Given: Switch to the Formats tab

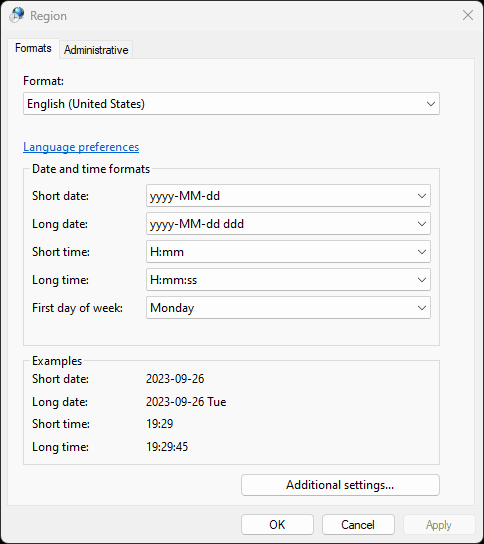Looking at the screenshot, I should coord(33,48).
